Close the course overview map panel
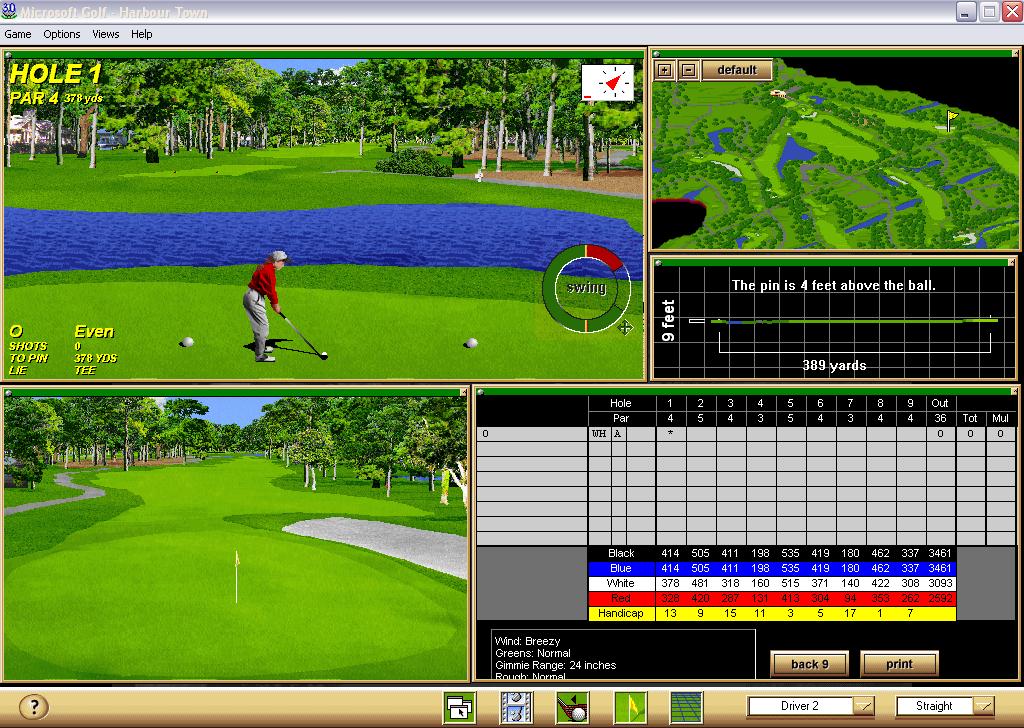The height and width of the screenshot is (728, 1024). pyautogui.click(x=1014, y=54)
